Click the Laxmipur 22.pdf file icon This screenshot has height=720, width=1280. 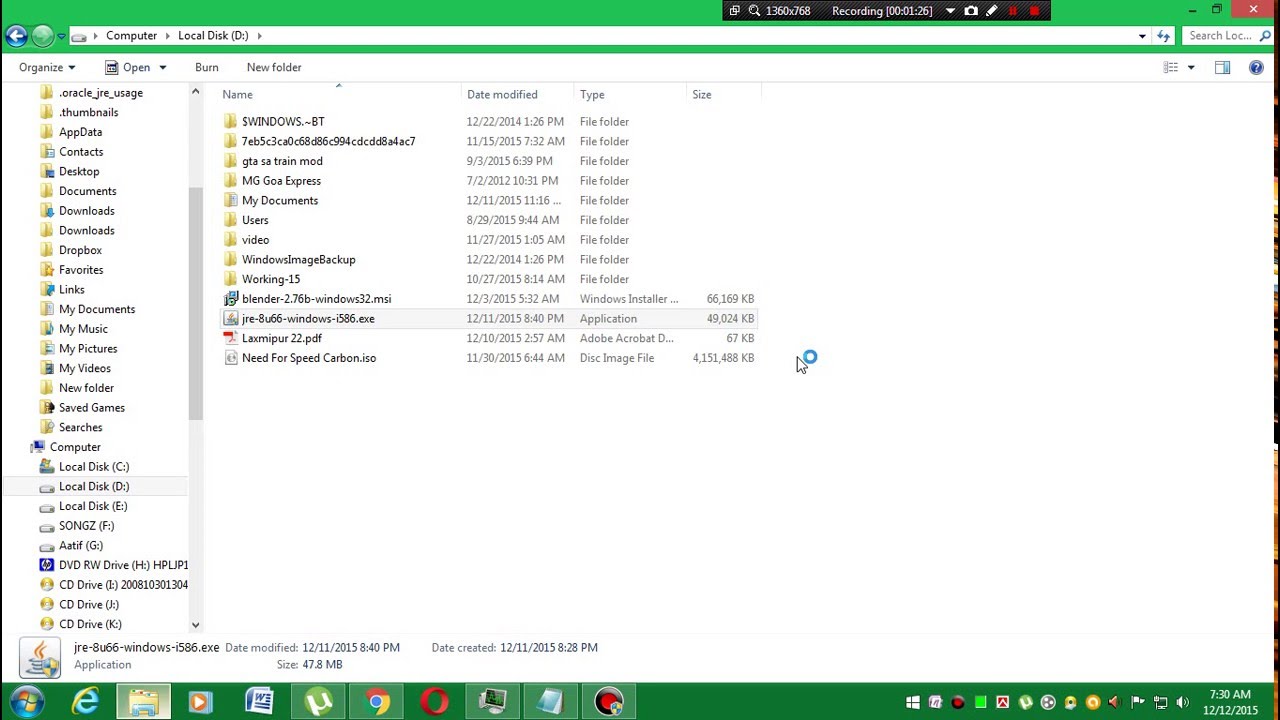click(x=231, y=338)
